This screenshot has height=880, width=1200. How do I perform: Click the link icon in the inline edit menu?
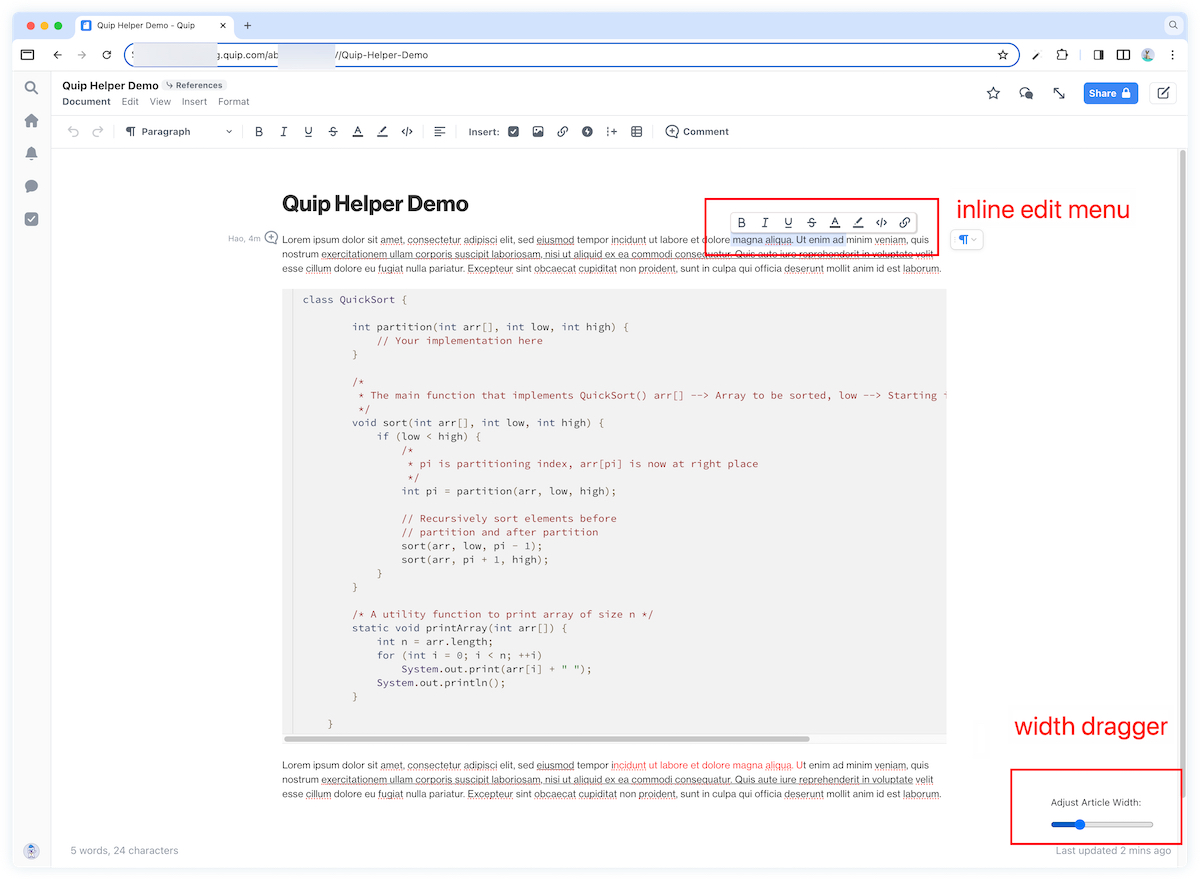(x=905, y=223)
